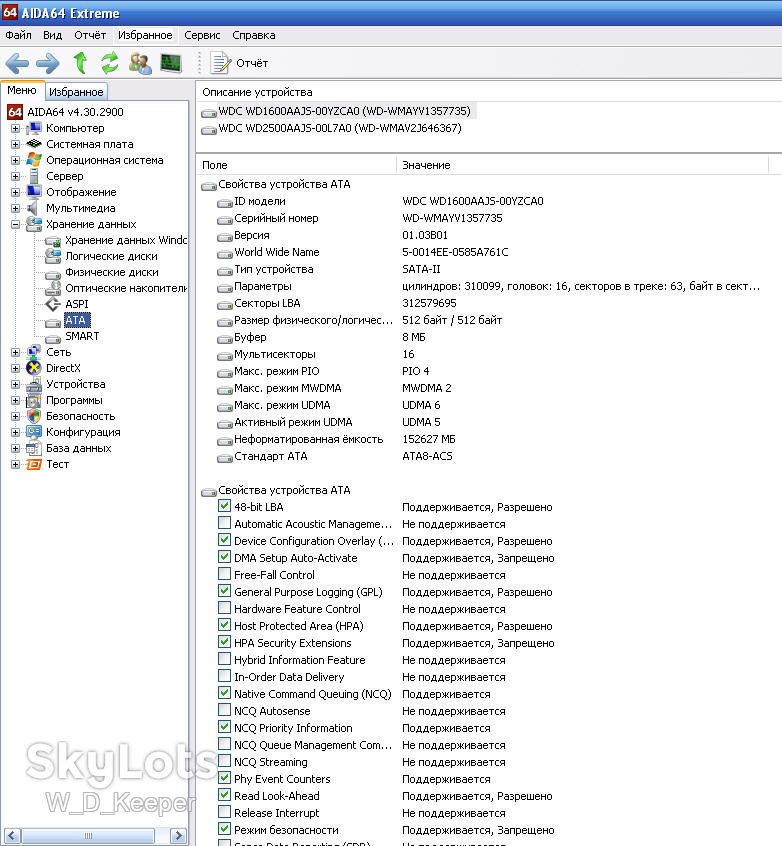Click the Поле column header
The width and height of the screenshot is (782, 846).
(296, 165)
